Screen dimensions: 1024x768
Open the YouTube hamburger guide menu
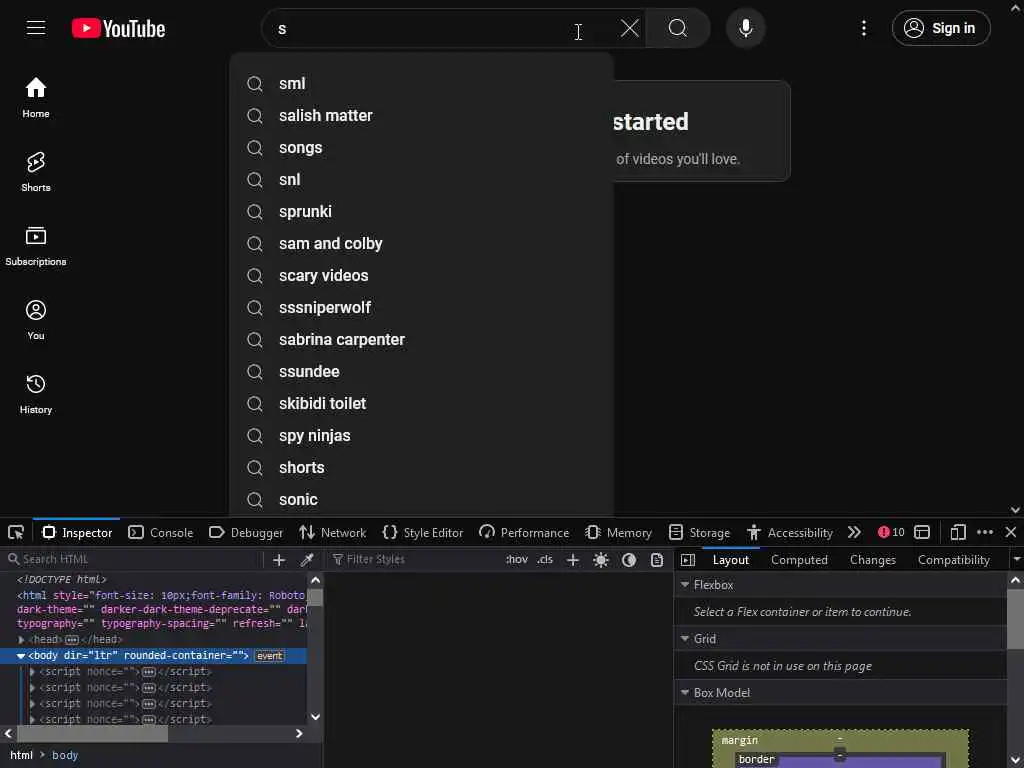tap(36, 28)
